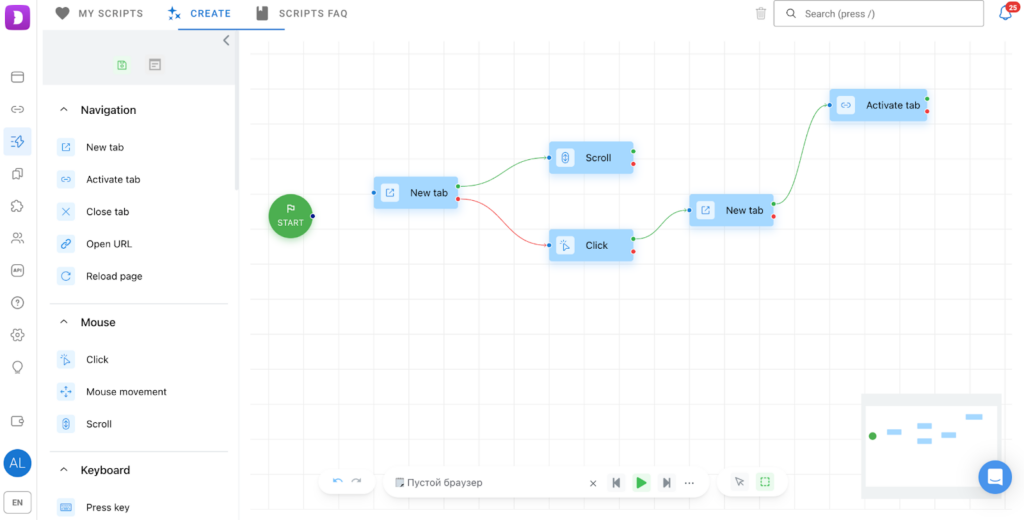1024x520 pixels.
Task: Open the settings gear in left sidebar
Action: pos(17,335)
